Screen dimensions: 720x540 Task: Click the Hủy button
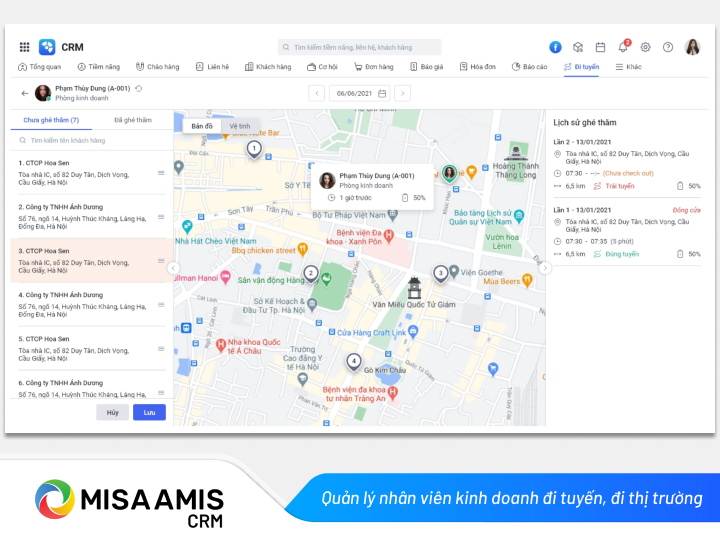coord(112,412)
